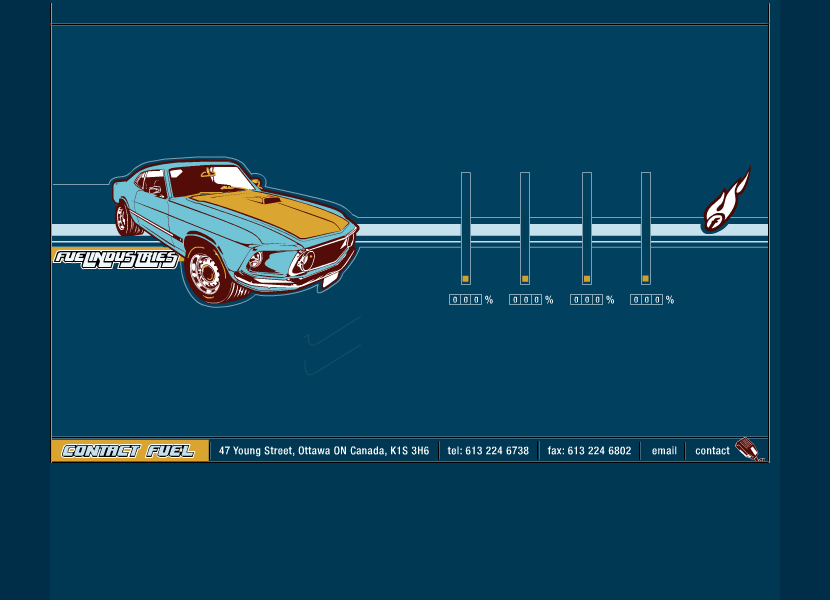Click the email link in footer bar
Viewport: 830px width, 600px height.
click(x=664, y=451)
